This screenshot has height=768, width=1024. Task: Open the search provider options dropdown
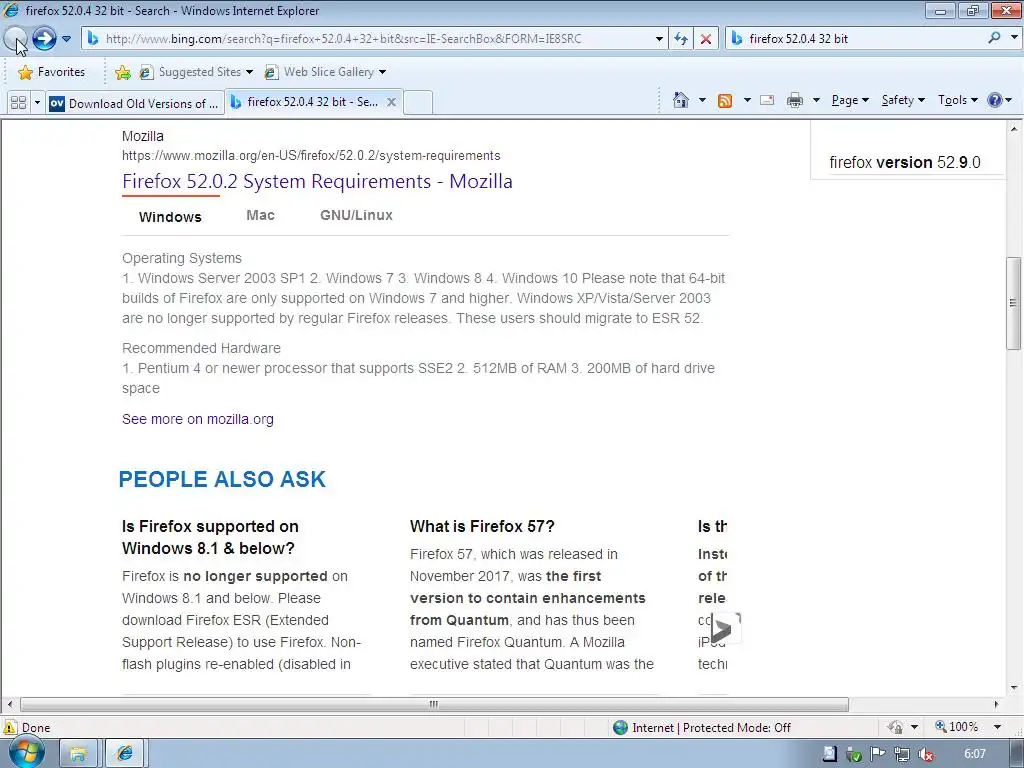point(1014,38)
